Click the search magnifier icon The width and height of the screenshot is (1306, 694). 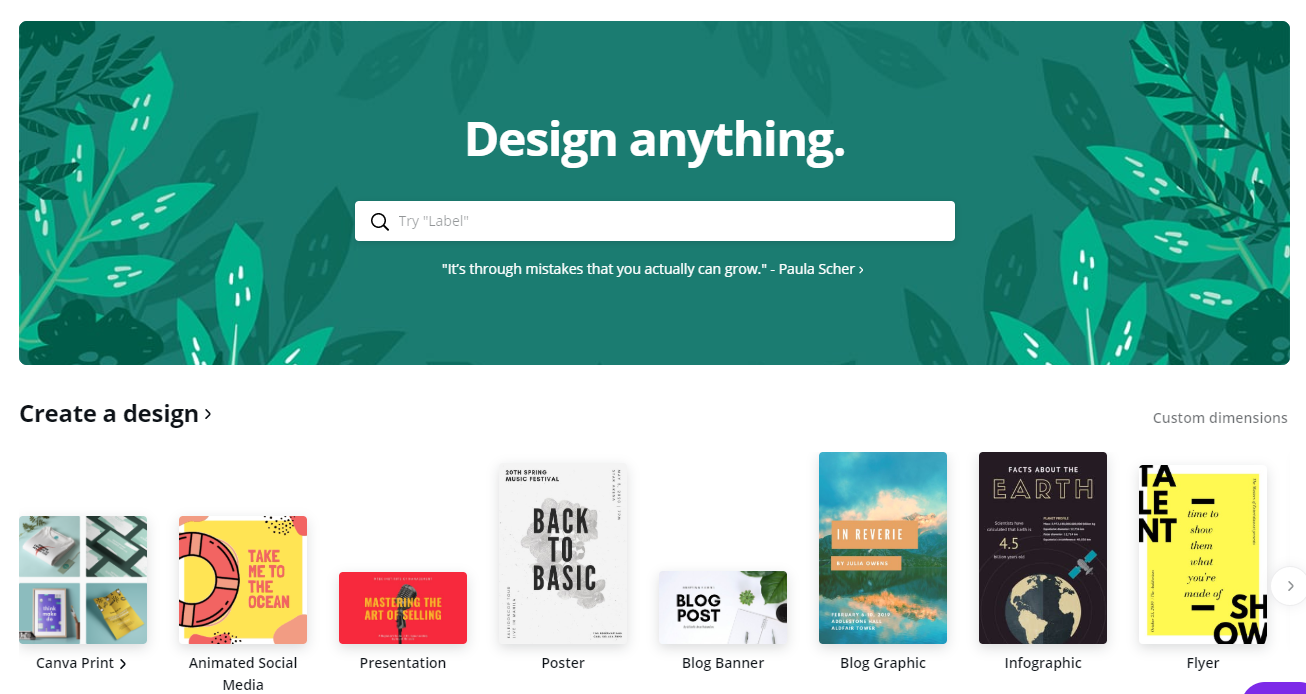pyautogui.click(x=380, y=222)
